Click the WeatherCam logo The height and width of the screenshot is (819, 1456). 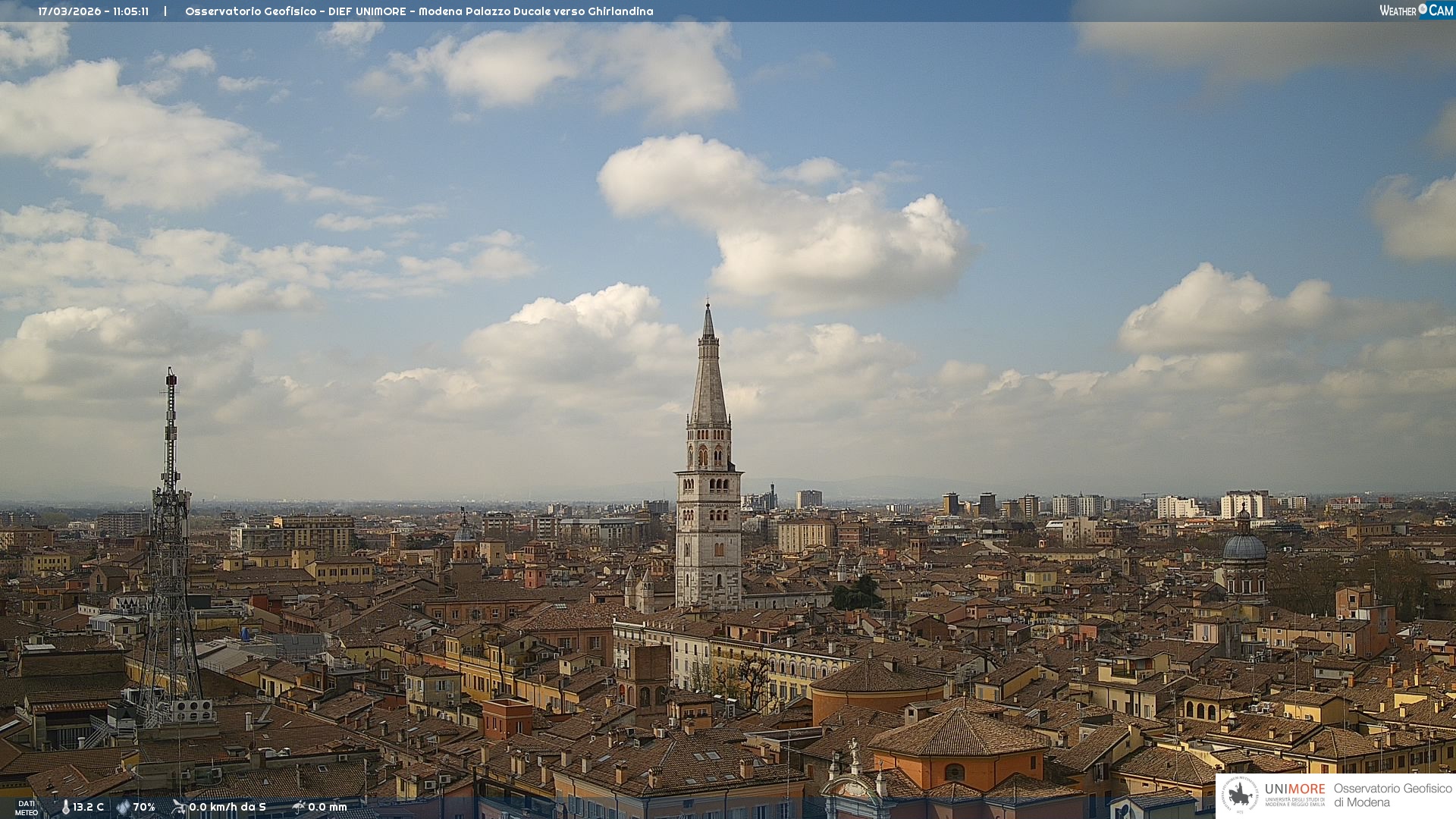[1416, 11]
